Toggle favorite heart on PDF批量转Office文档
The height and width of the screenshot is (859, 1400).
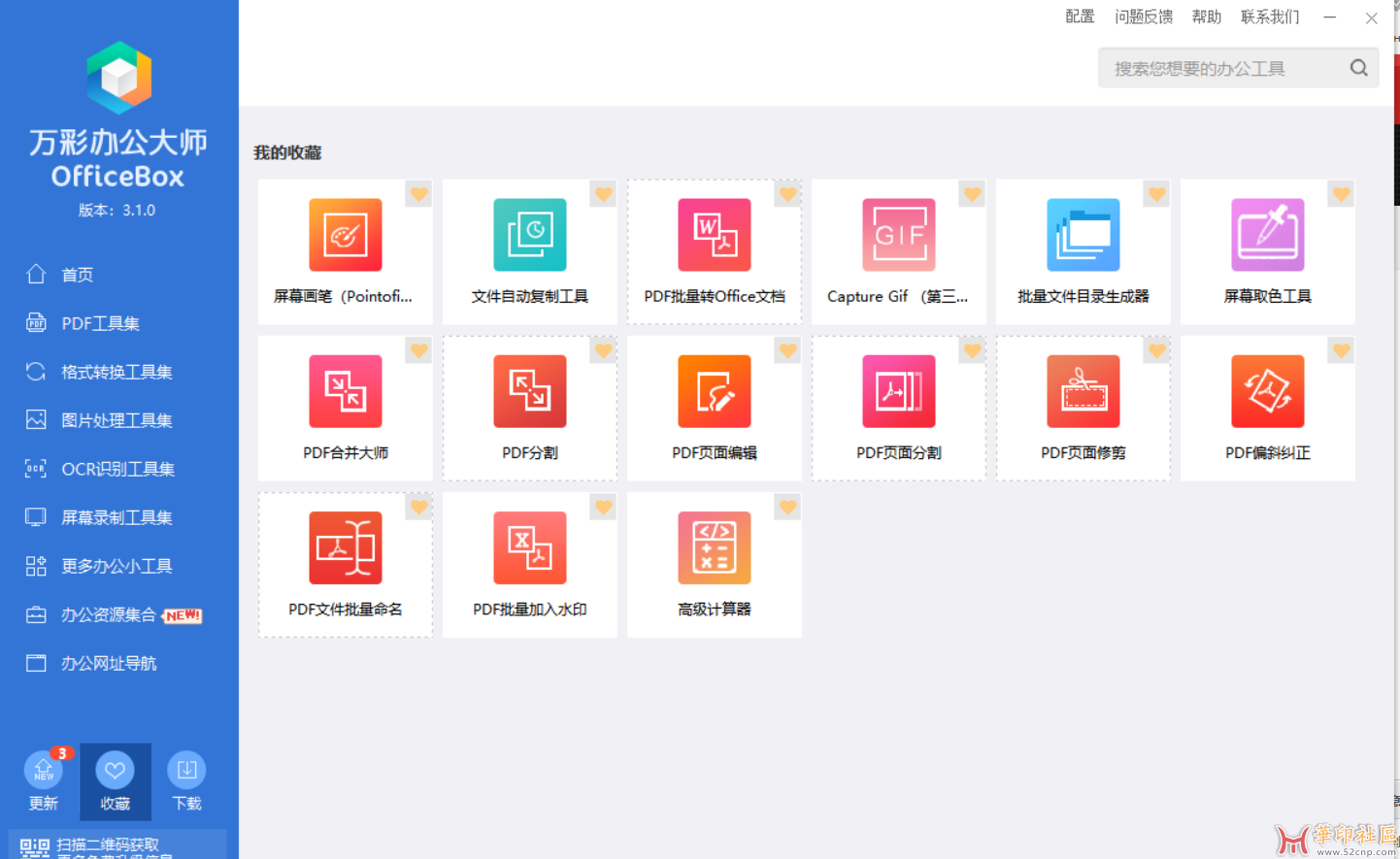(787, 194)
